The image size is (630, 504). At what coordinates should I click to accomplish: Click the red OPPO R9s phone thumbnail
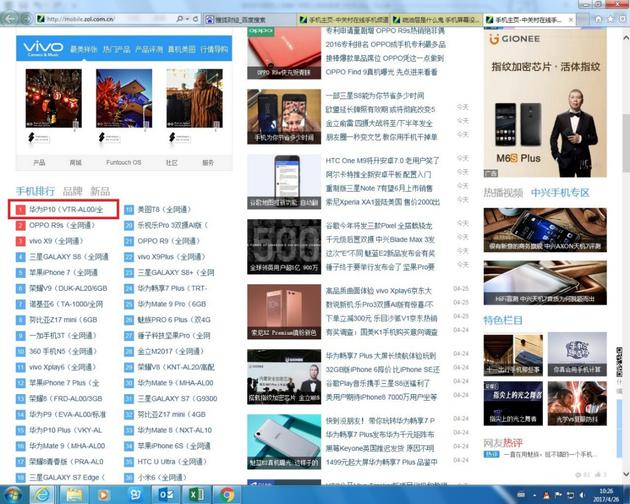click(284, 53)
